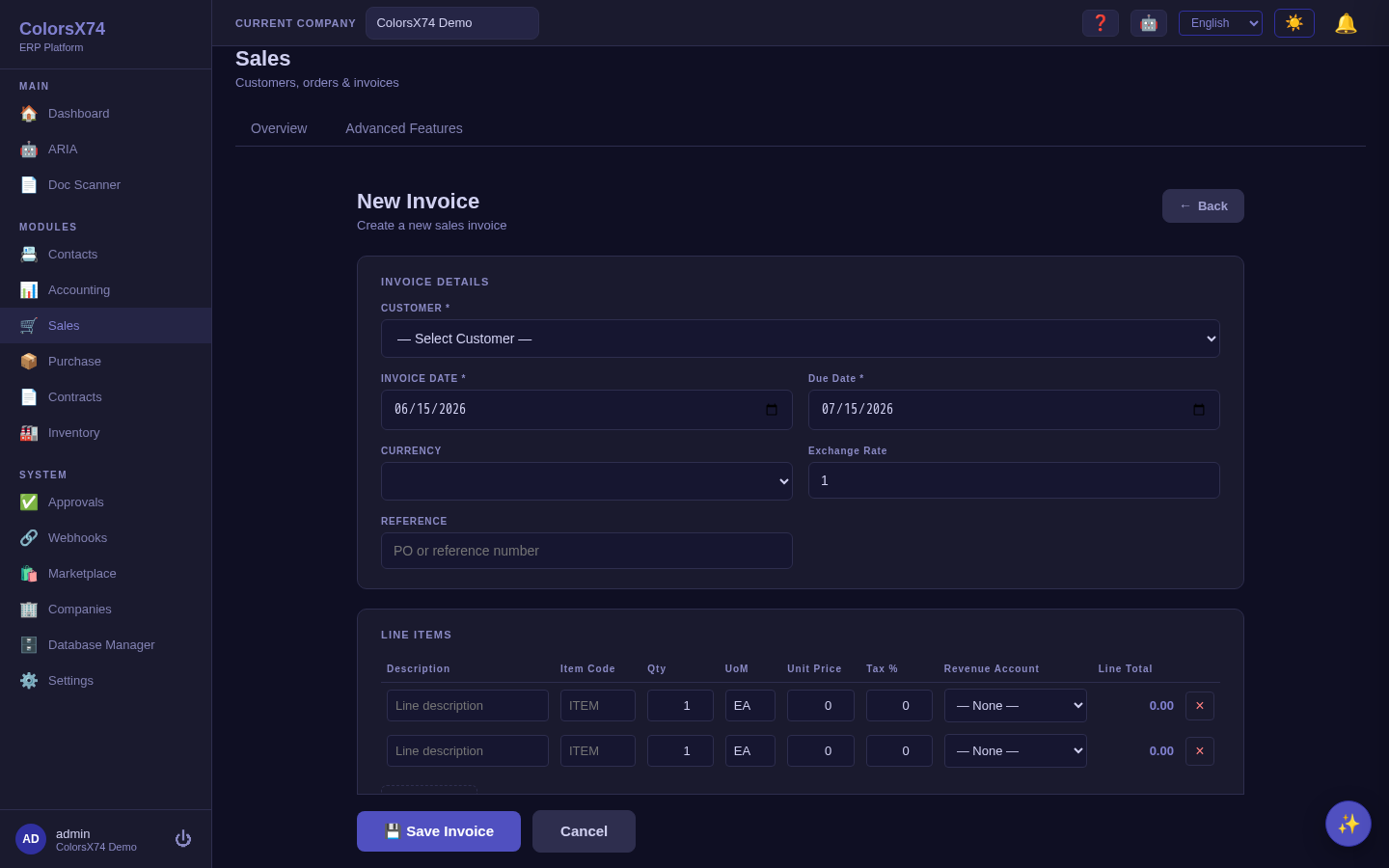Click first row Qty field
The width and height of the screenshot is (1389, 868).
pyautogui.click(x=680, y=706)
